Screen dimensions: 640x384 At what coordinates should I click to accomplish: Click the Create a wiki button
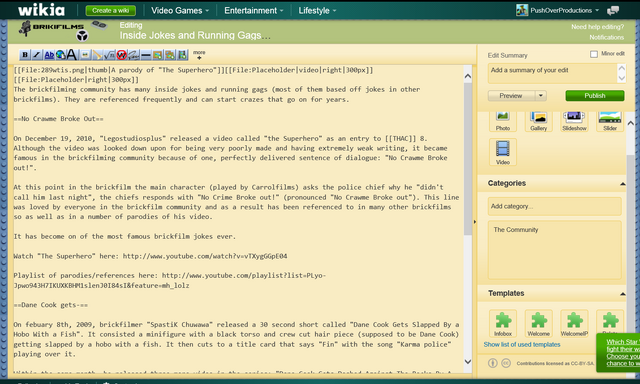click(111, 11)
